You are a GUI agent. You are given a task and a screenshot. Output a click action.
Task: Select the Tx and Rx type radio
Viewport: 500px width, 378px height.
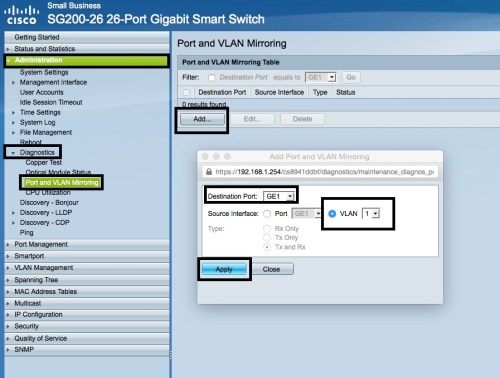[267, 247]
